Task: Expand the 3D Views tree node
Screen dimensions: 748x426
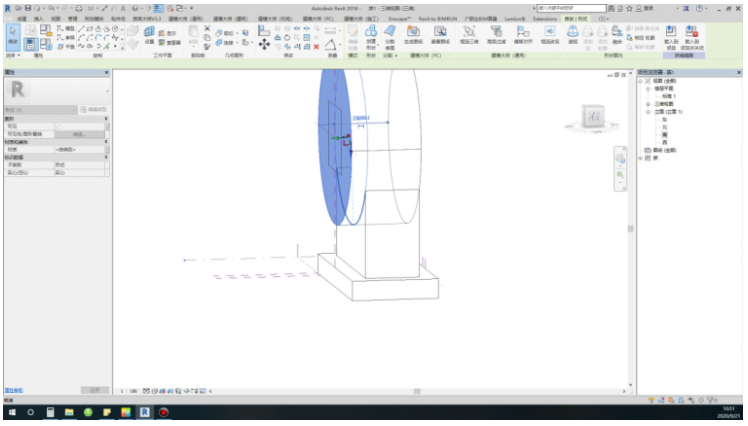Action: 648,104
